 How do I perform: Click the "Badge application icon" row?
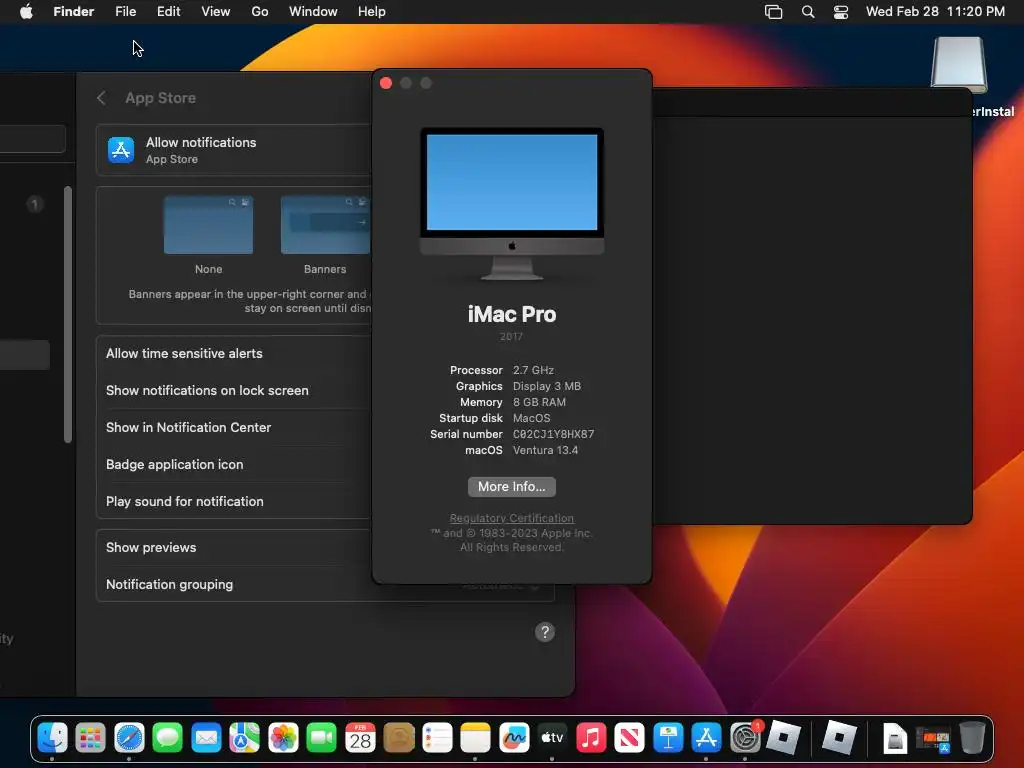(234, 464)
